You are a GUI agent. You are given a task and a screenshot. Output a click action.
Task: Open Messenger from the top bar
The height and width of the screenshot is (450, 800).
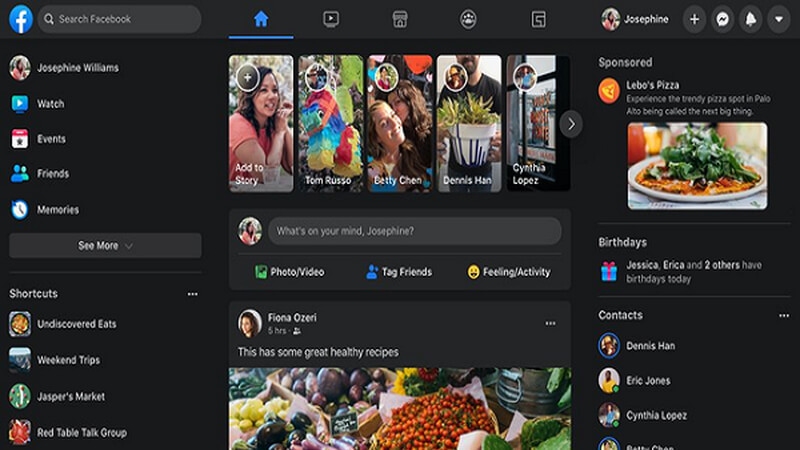[723, 19]
